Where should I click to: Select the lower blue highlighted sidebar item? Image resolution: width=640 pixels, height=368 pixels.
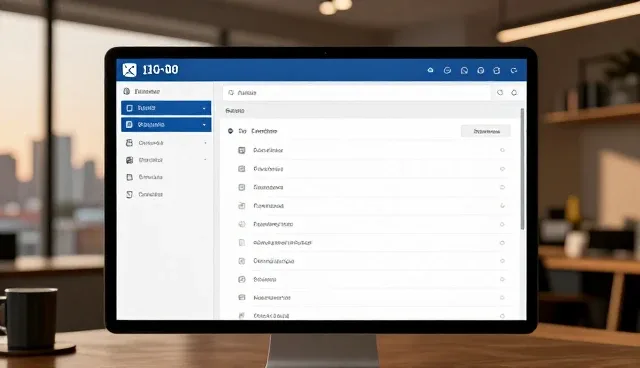coord(166,124)
